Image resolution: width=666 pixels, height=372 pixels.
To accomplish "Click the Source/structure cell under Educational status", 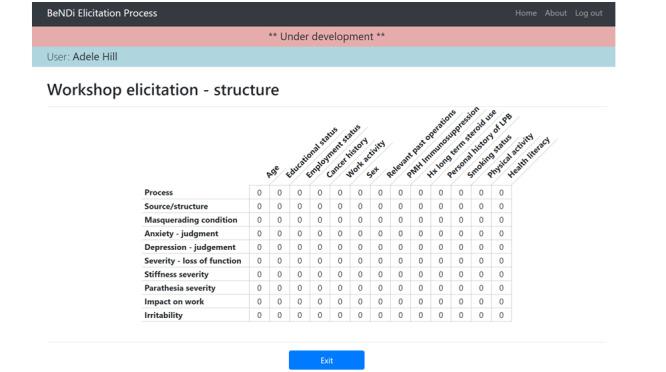I will pos(279,206).
